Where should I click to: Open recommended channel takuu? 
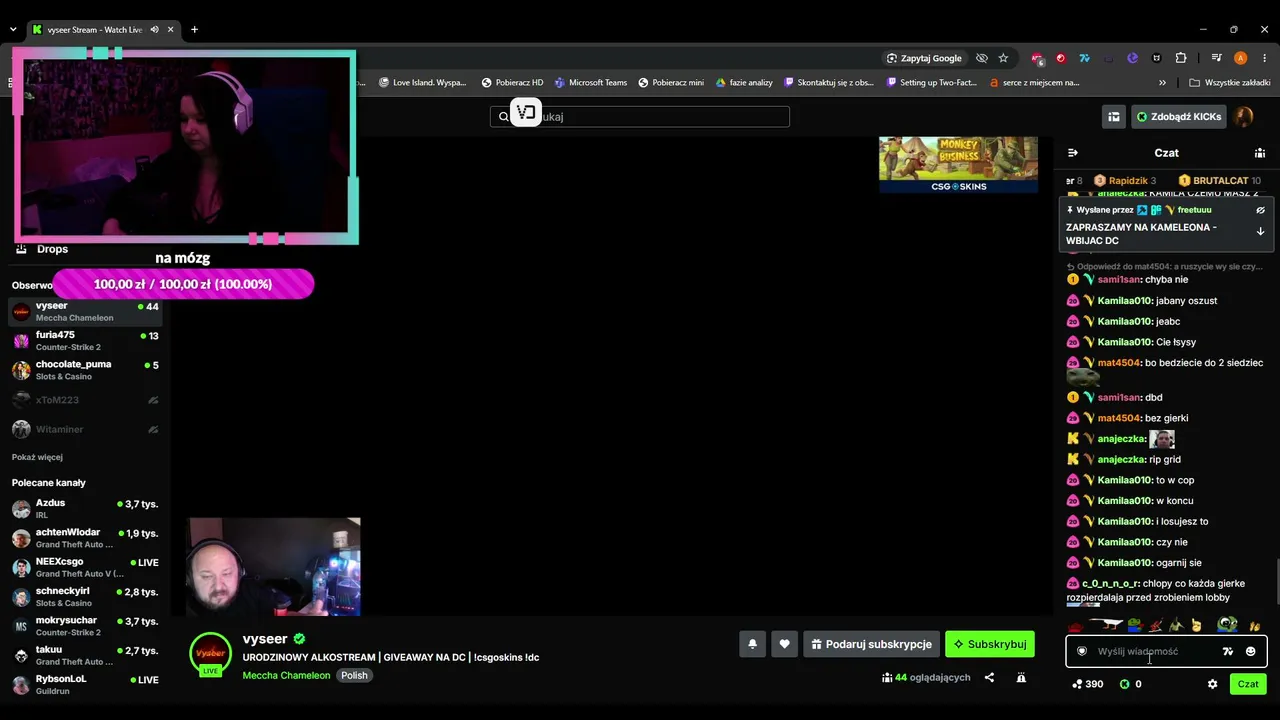click(x=85, y=655)
